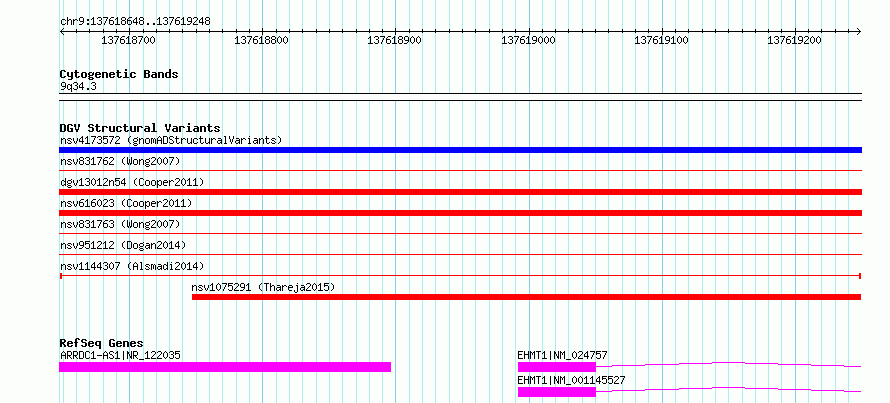Open ARRDC1-AS1|NR_122035 gene label
Image resolution: width=890 pixels, height=403 pixels.
[x=120, y=355]
